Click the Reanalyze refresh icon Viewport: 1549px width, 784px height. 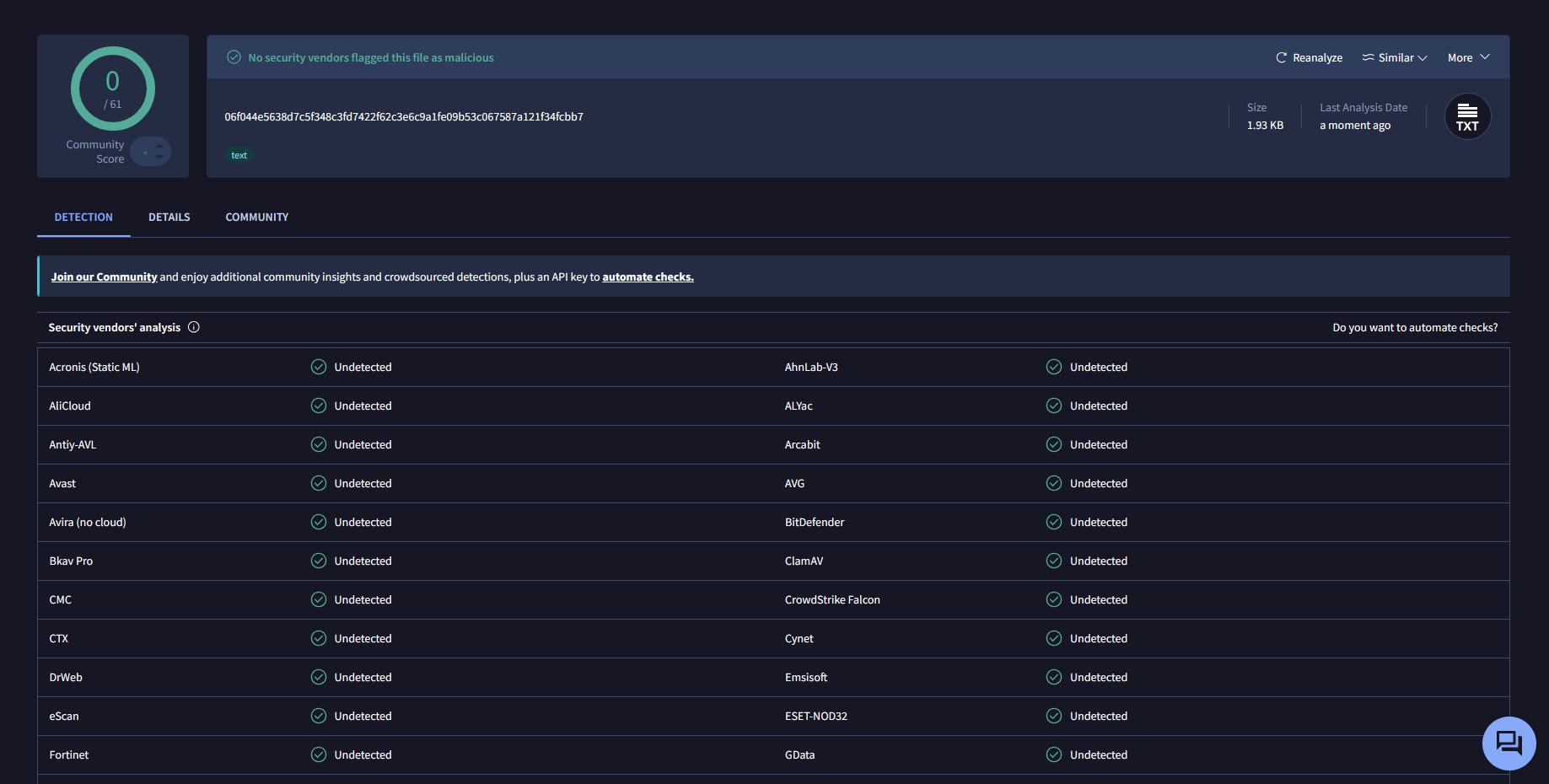click(1281, 57)
